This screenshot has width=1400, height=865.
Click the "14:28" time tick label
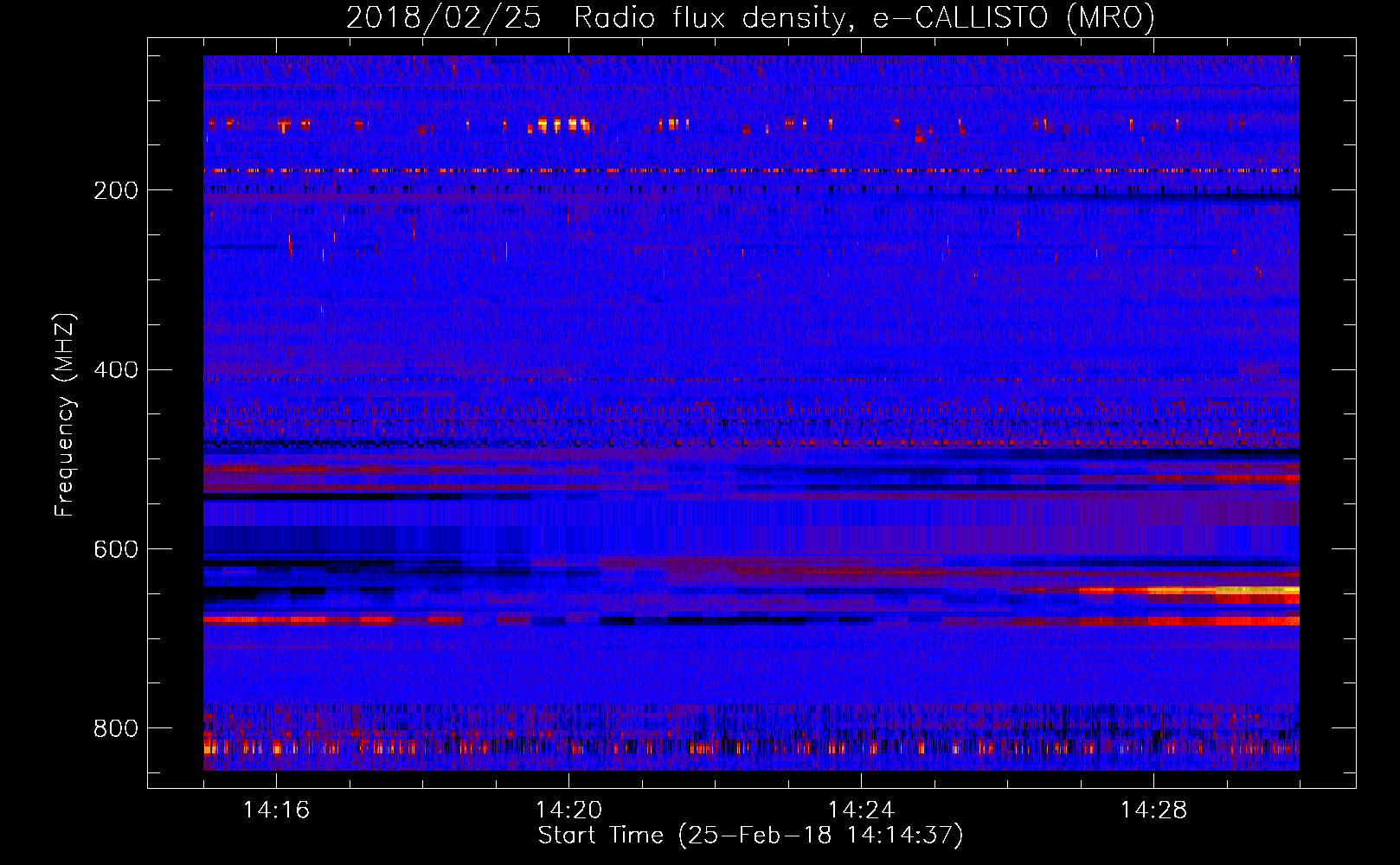point(1153,810)
